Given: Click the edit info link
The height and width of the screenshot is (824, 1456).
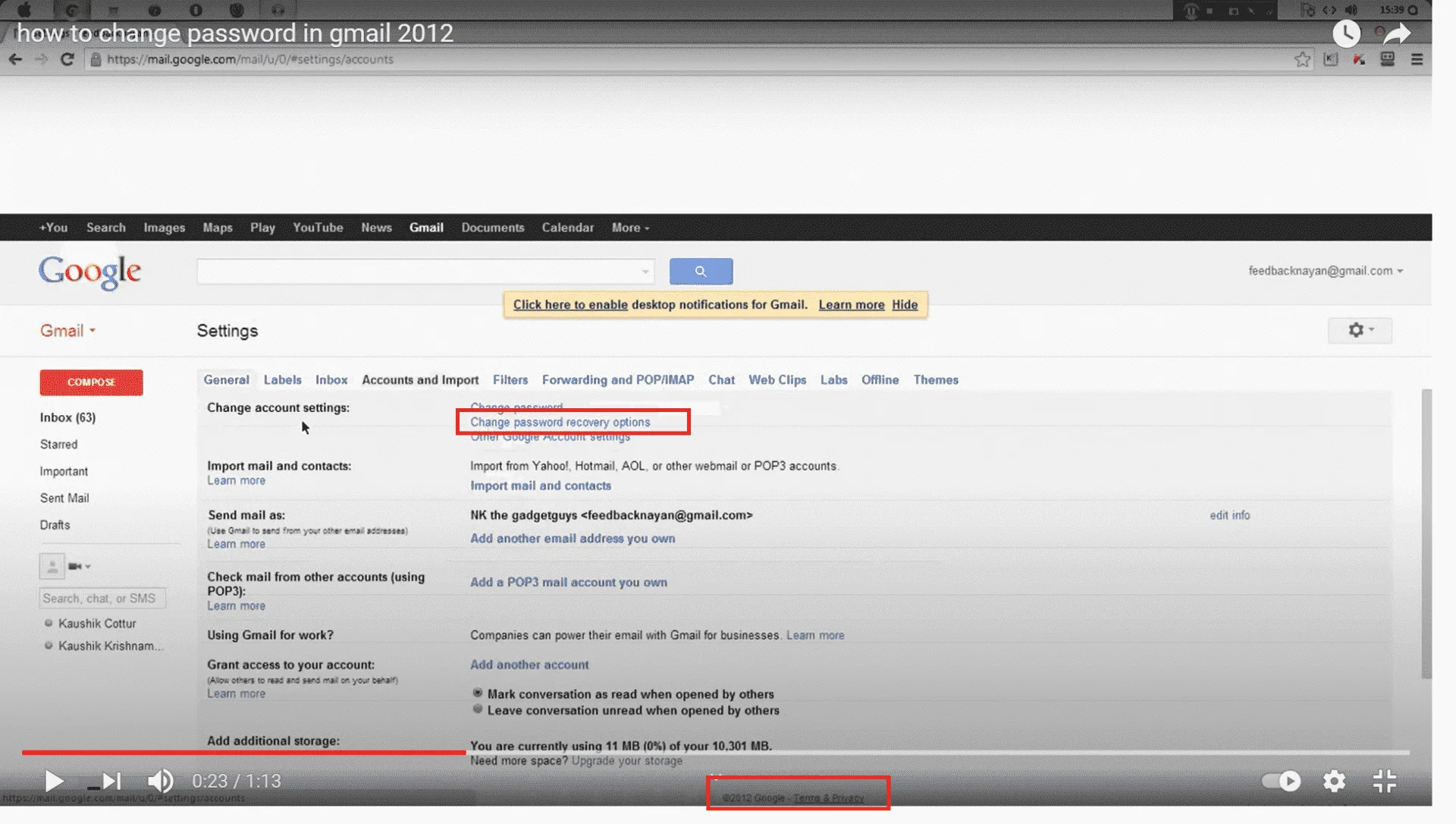Looking at the screenshot, I should (1230, 515).
